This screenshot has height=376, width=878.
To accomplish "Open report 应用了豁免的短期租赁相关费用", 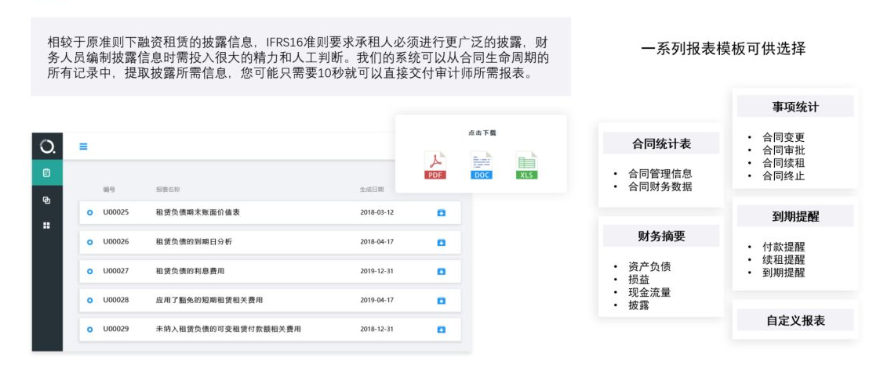I will point(209,300).
